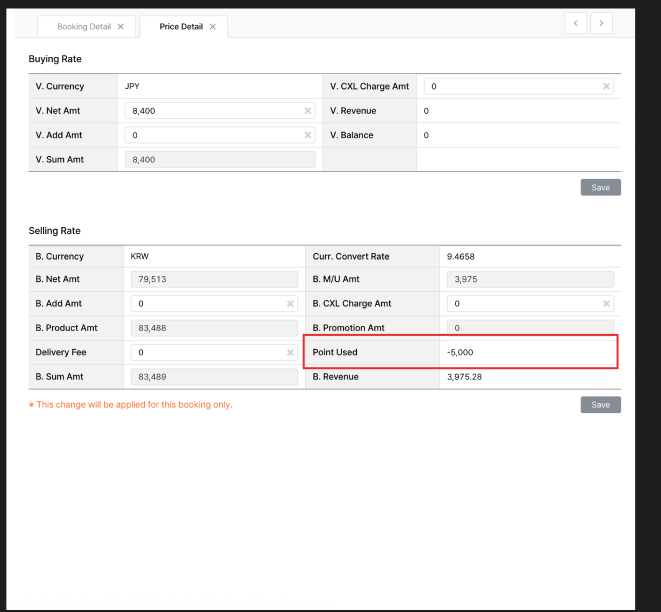Close the Price Detail tab
This screenshot has height=612, width=661.
pyautogui.click(x=212, y=27)
